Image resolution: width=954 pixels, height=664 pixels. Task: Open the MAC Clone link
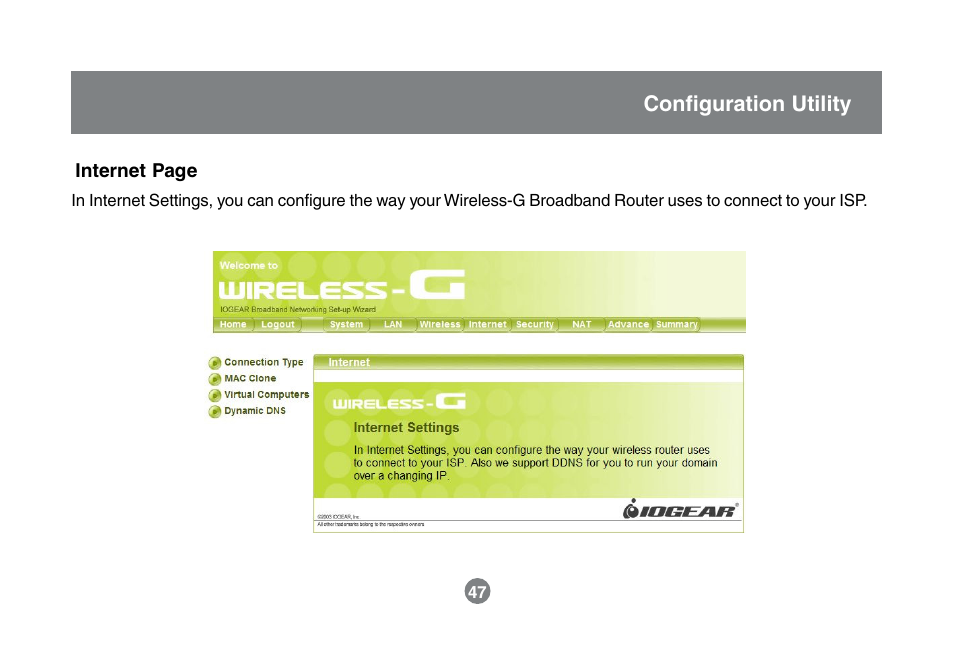tap(250, 379)
